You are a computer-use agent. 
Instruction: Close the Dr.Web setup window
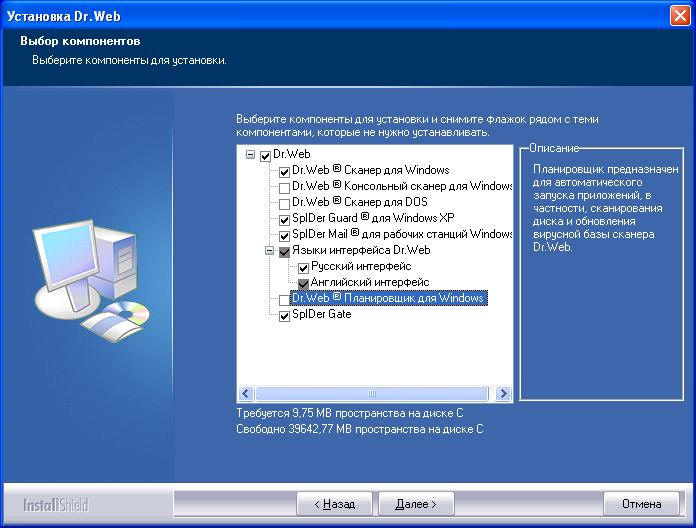pos(679,15)
